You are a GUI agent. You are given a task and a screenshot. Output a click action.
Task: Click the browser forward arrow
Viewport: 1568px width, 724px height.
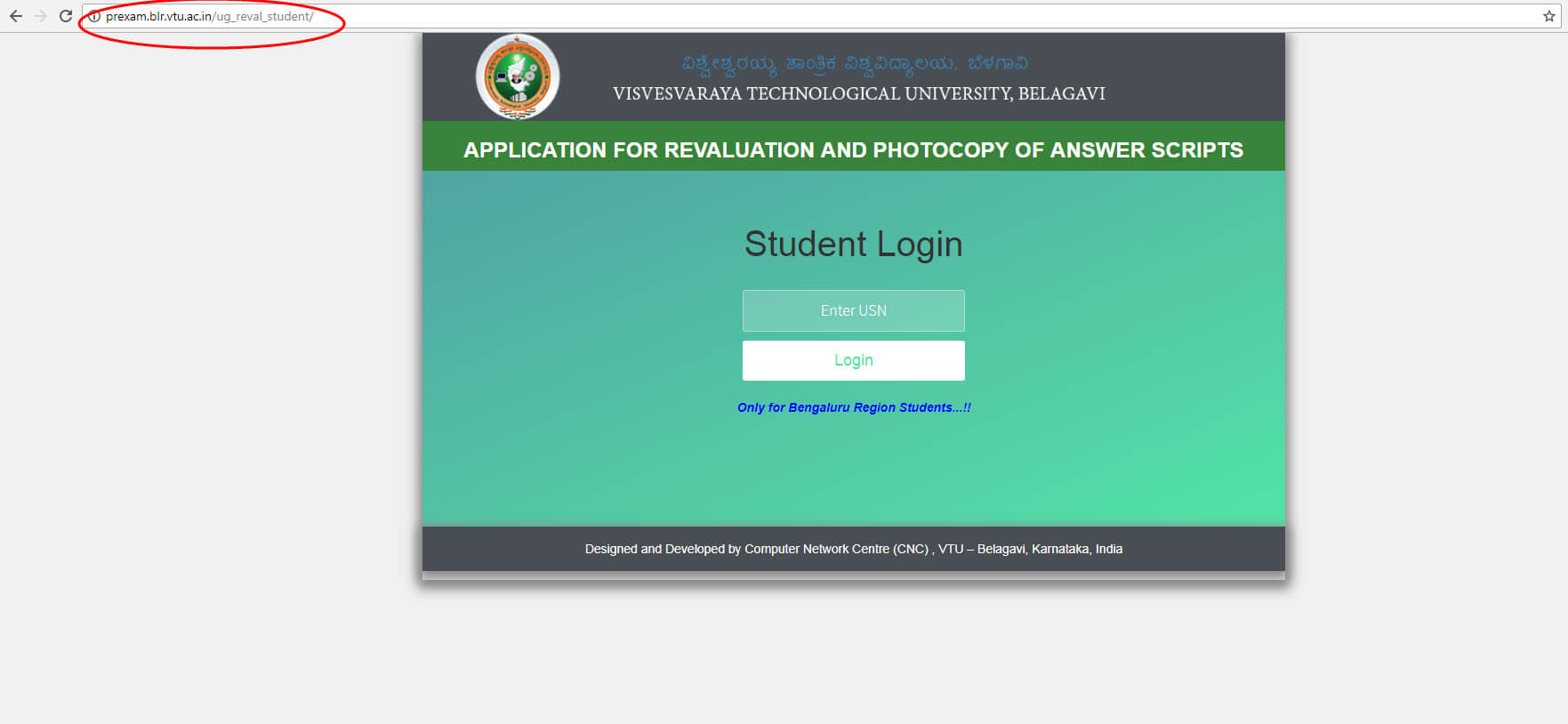pos(41,16)
